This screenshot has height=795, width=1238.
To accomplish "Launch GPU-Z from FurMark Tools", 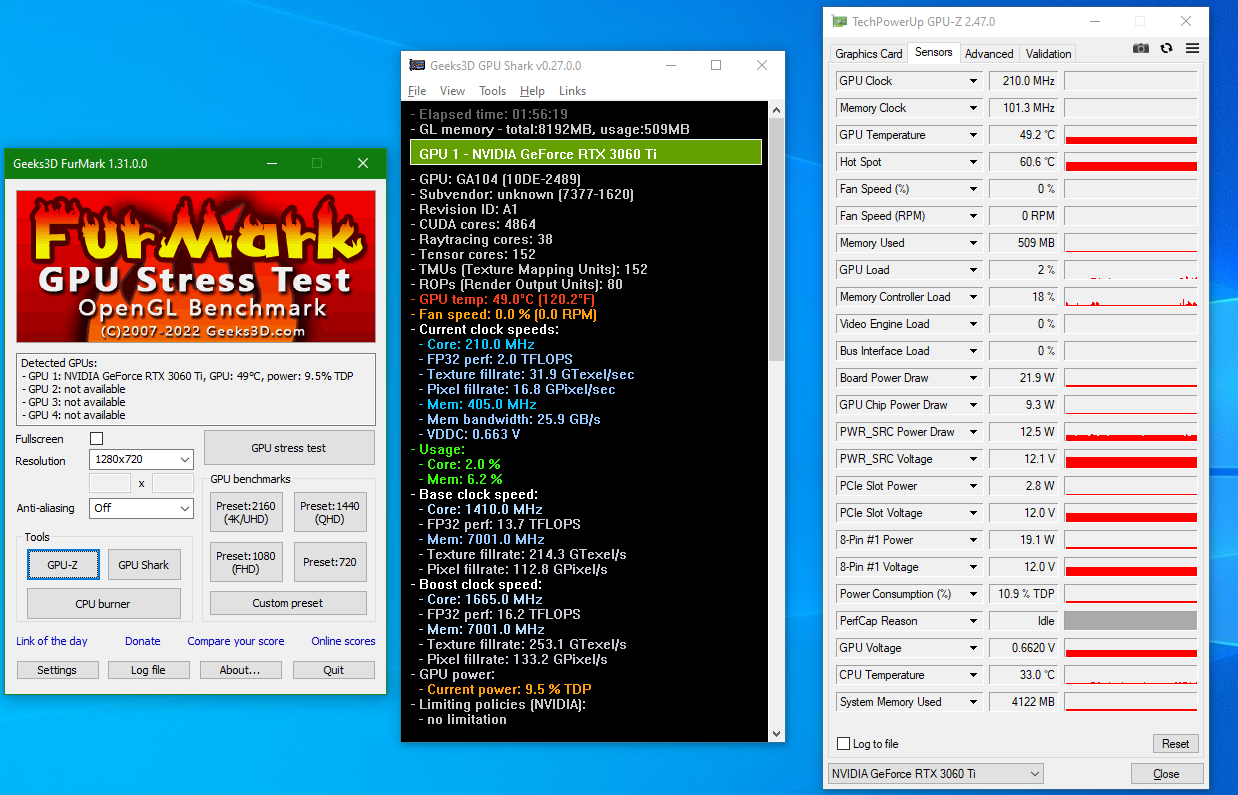I will click(x=62, y=565).
